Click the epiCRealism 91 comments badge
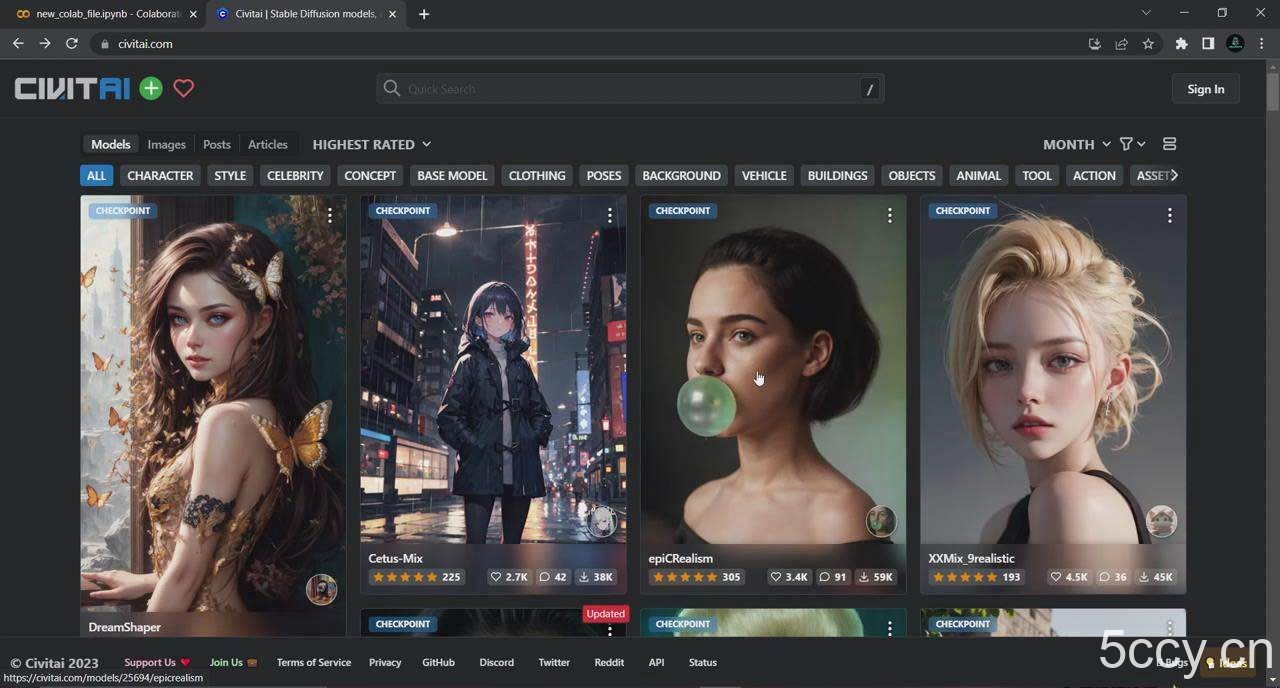 pyautogui.click(x=832, y=577)
